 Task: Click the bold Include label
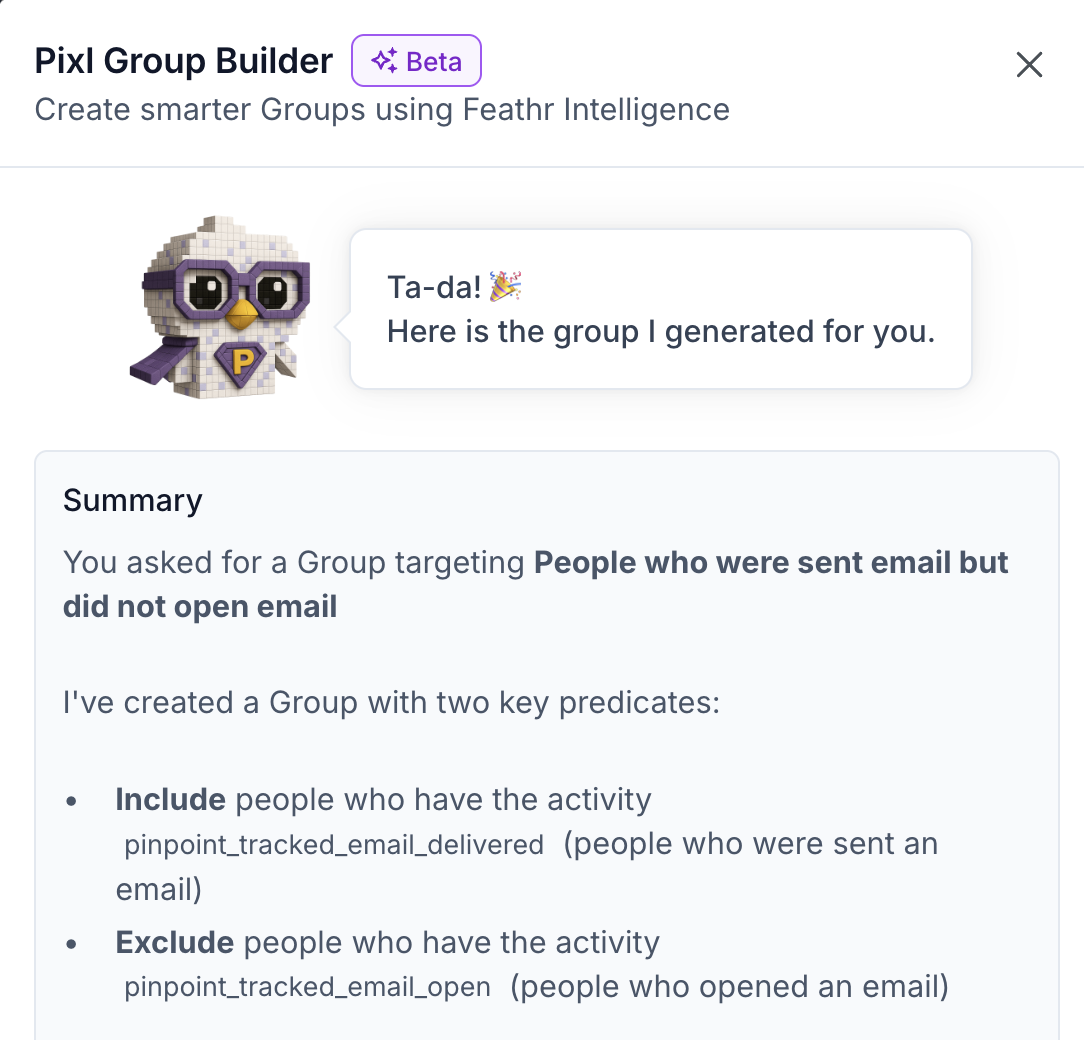coord(170,800)
